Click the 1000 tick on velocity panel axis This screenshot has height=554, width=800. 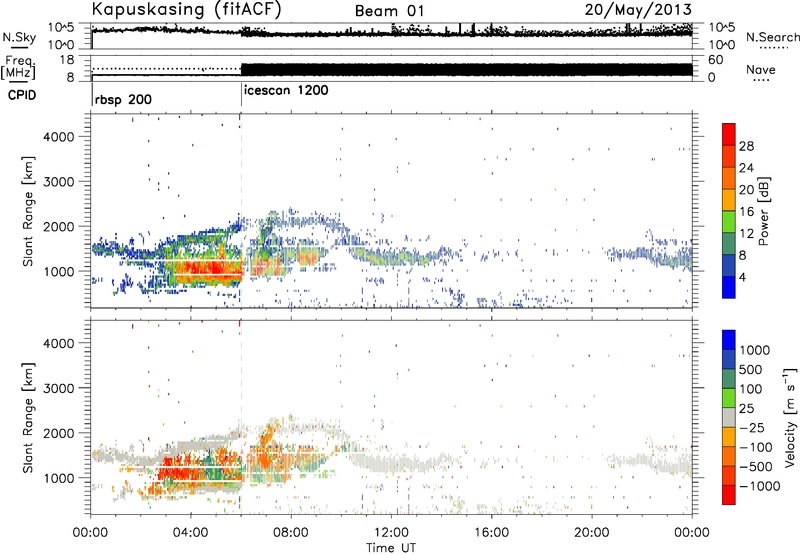pos(59,478)
